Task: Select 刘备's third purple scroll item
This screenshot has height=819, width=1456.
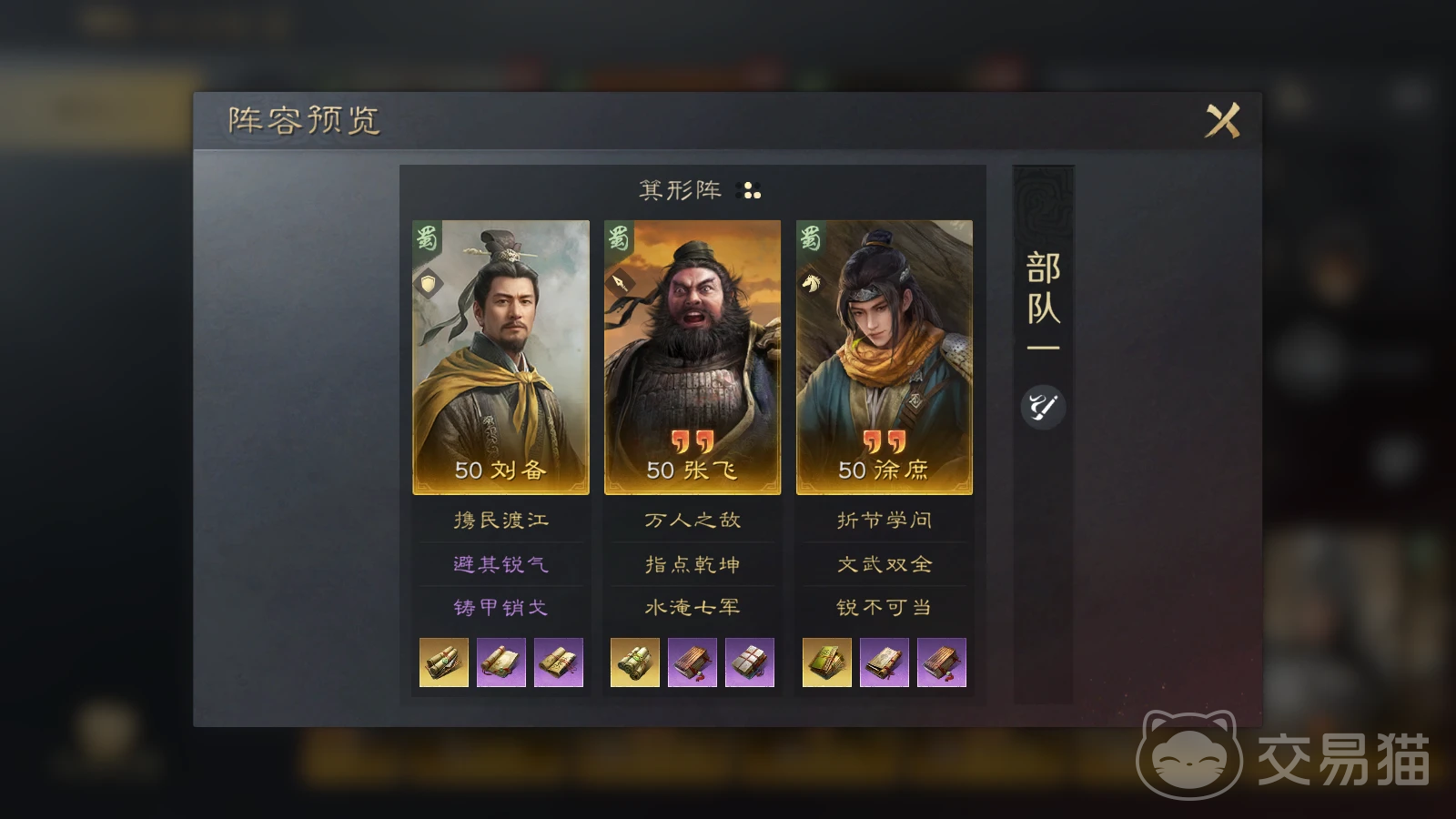Action: click(x=559, y=662)
